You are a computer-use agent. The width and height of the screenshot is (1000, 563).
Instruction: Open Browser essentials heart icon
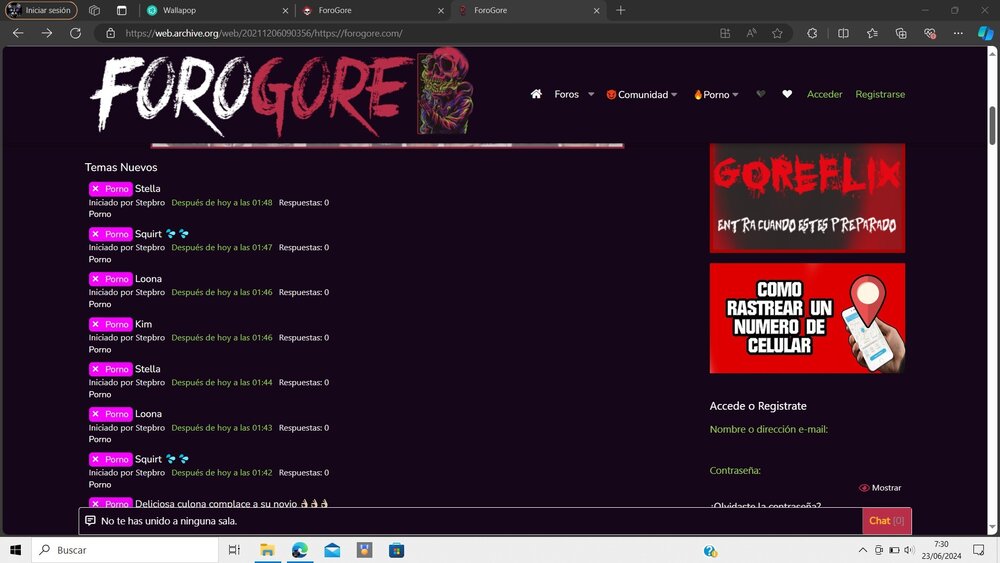[930, 33]
